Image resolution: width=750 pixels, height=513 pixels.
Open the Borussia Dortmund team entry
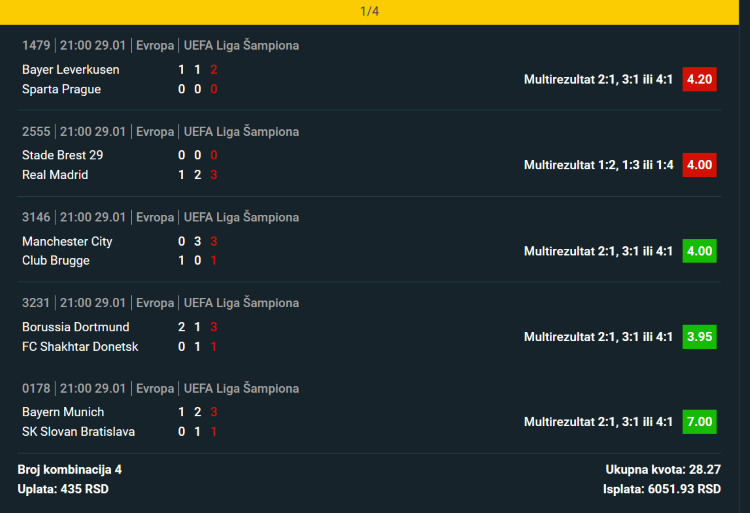pyautogui.click(x=75, y=327)
